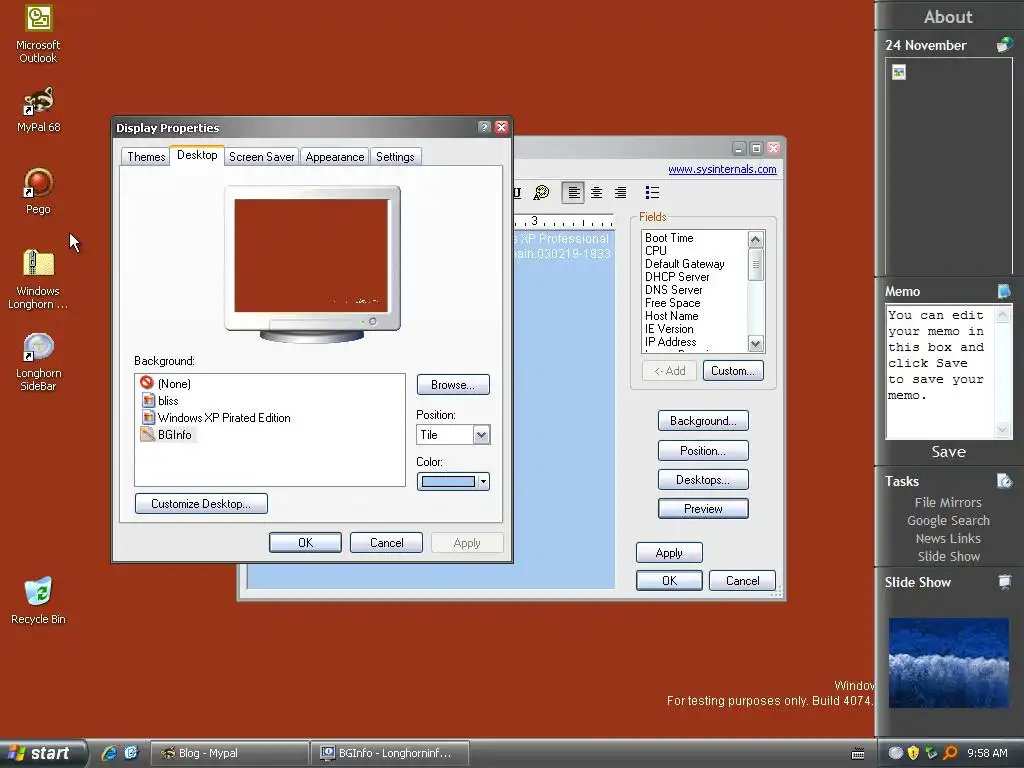Open the Start menu

[x=43, y=753]
